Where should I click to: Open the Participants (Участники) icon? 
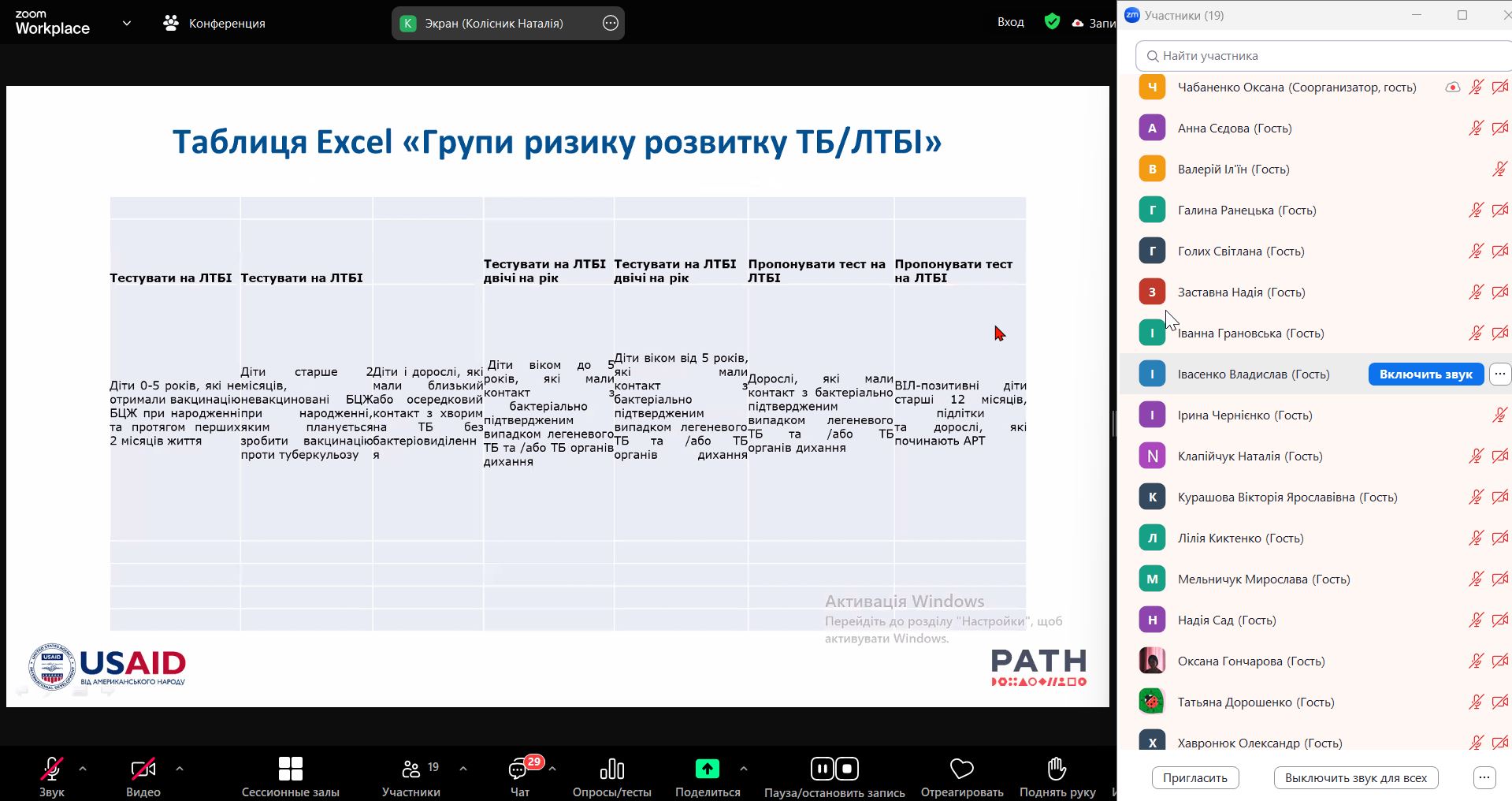tap(411, 769)
